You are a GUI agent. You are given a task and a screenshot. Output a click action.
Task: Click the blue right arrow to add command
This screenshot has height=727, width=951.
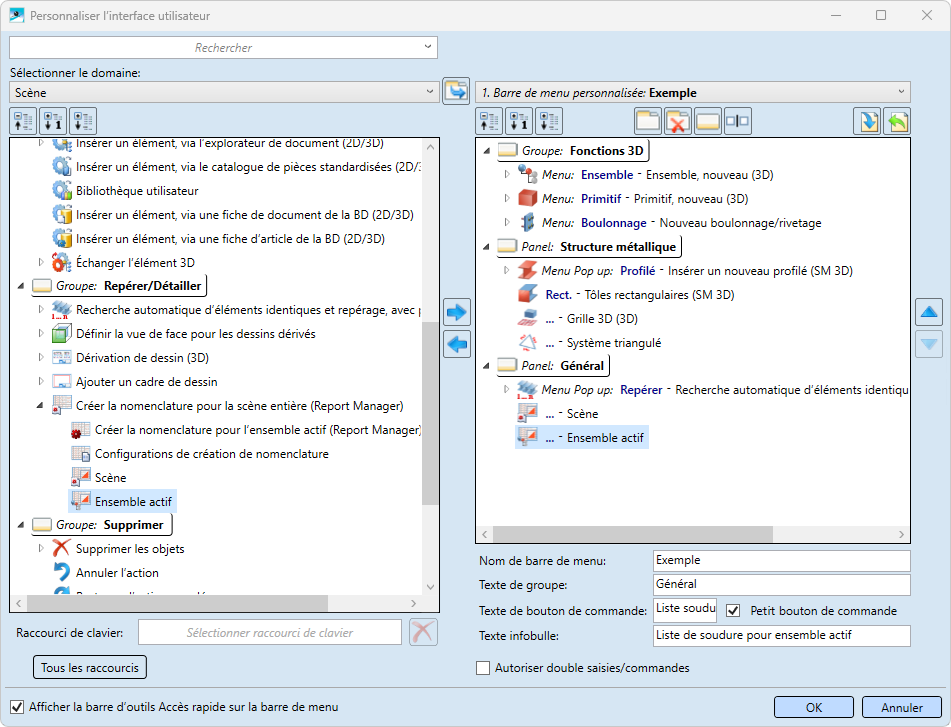pyautogui.click(x=457, y=312)
